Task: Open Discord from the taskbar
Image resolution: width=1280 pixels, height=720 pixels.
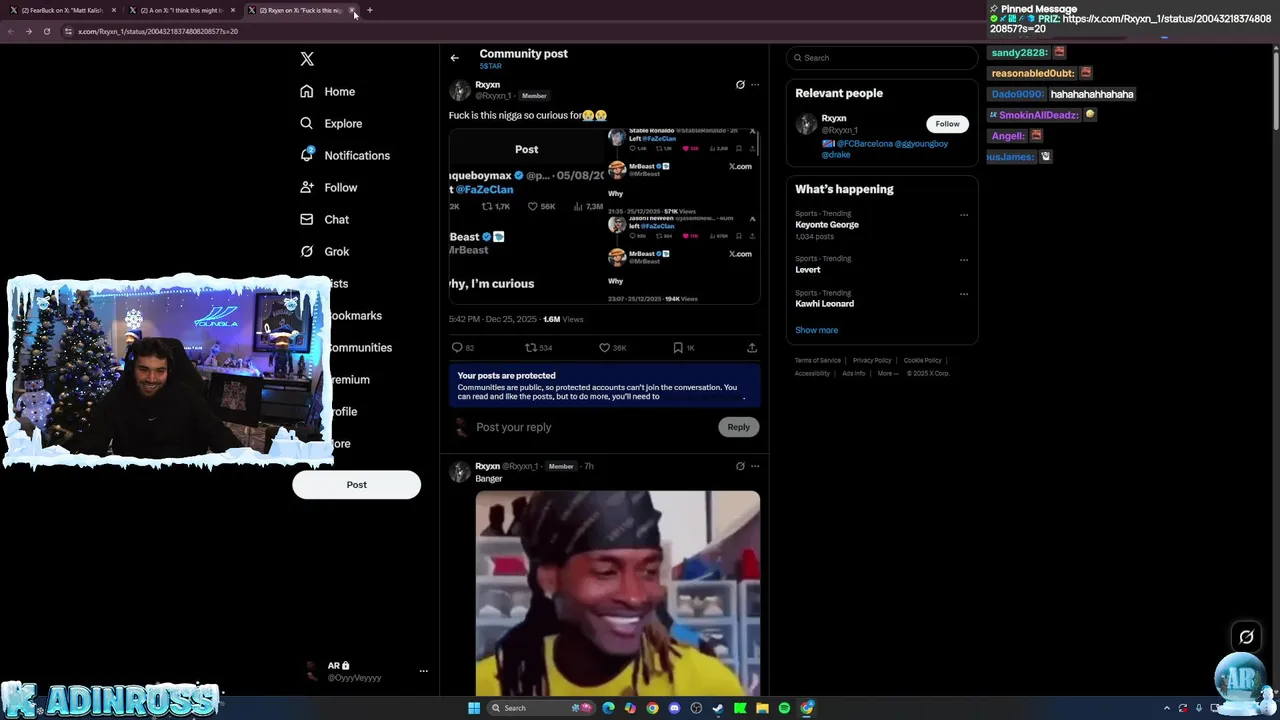Action: pyautogui.click(x=674, y=708)
